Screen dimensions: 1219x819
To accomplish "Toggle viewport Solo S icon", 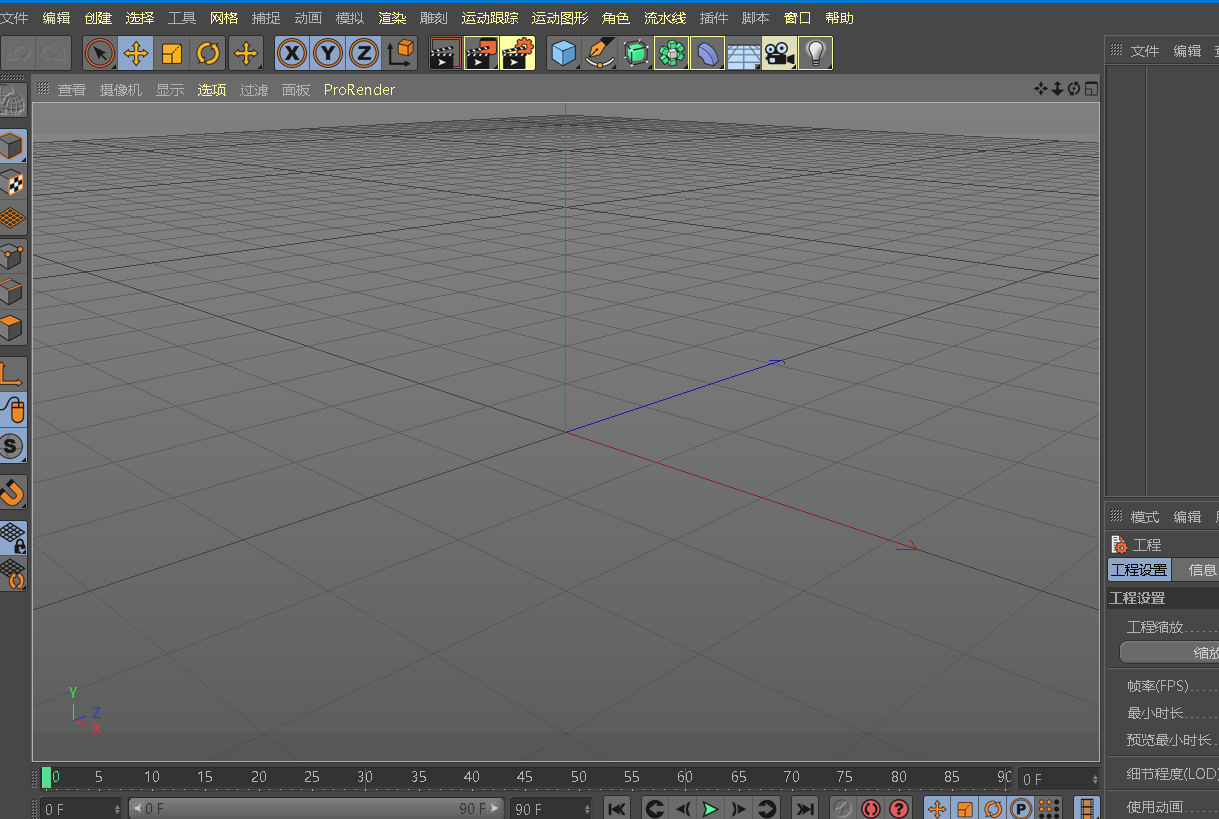I will click(x=13, y=446).
